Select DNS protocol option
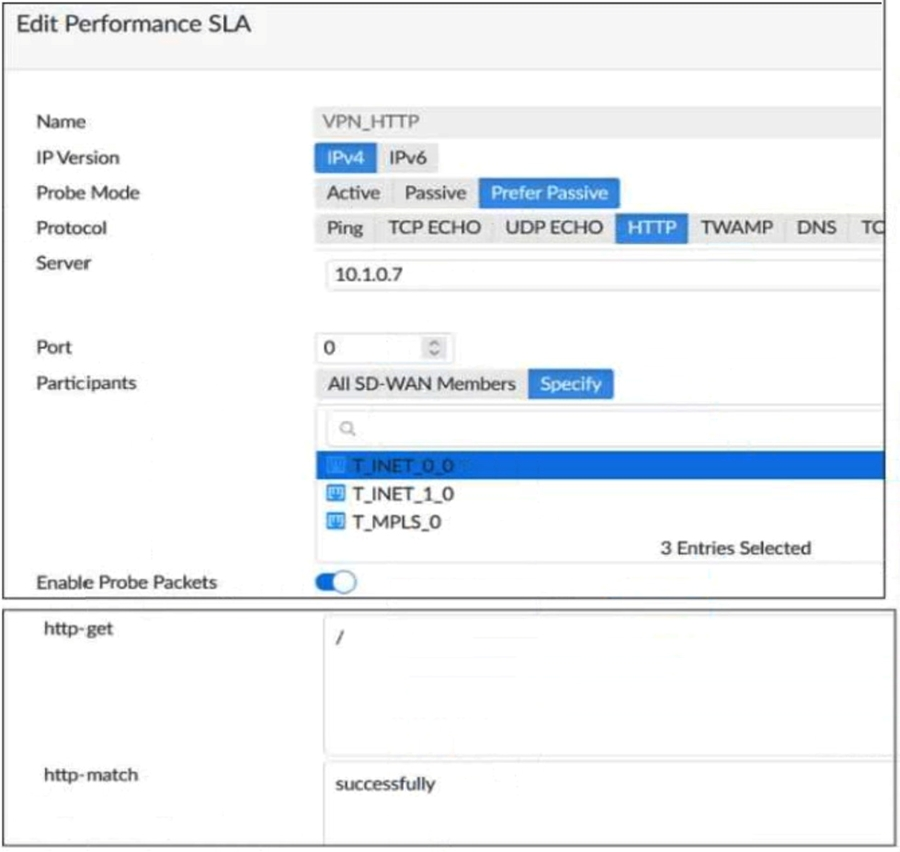 click(816, 228)
